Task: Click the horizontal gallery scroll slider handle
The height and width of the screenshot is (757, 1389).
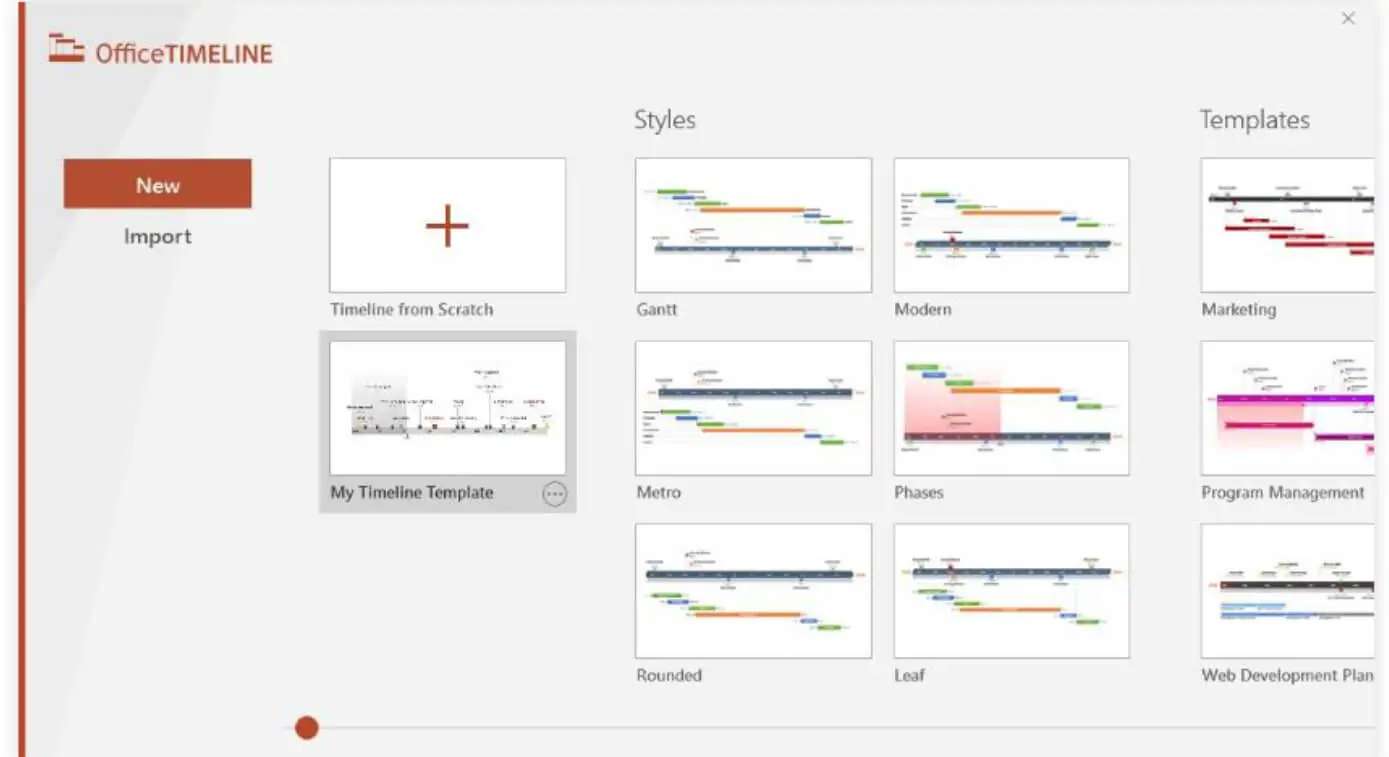Action: pos(307,728)
